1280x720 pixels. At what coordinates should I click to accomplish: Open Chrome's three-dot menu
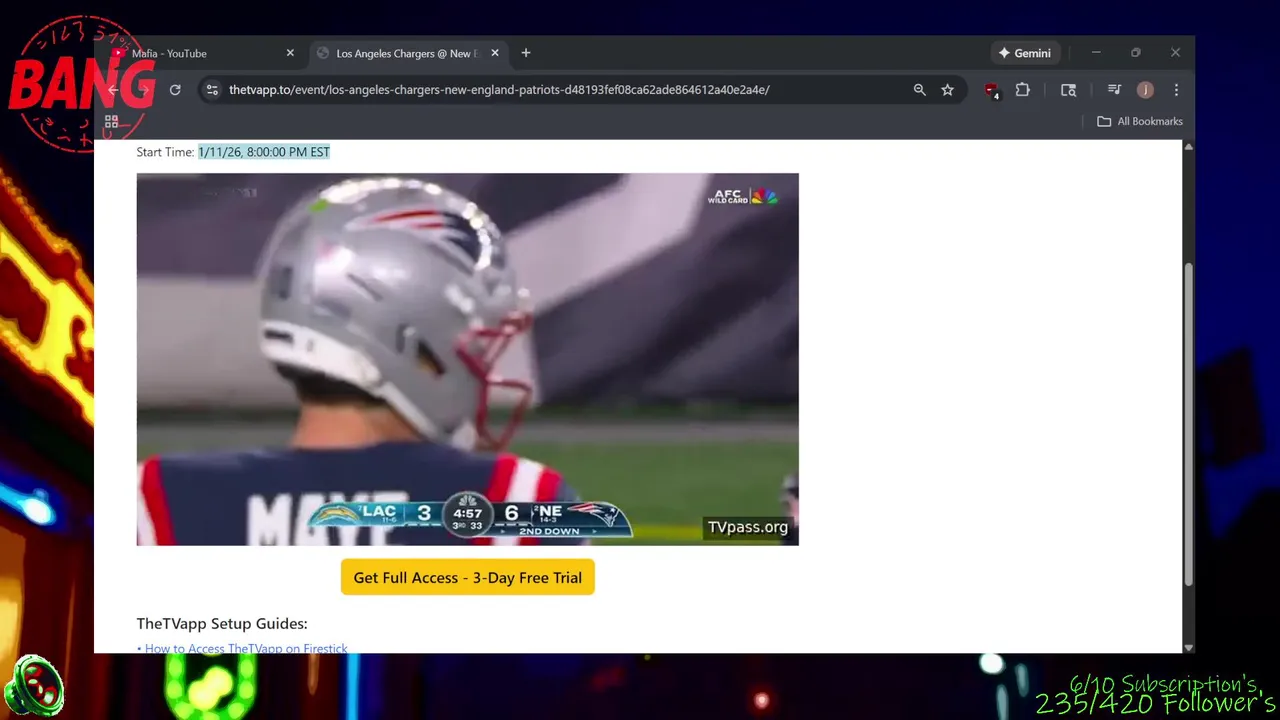pos(1176,90)
